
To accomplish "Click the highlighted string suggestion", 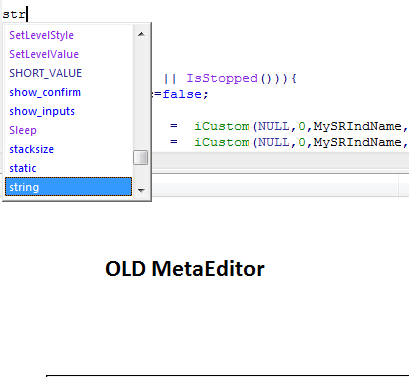I will coord(68,187).
